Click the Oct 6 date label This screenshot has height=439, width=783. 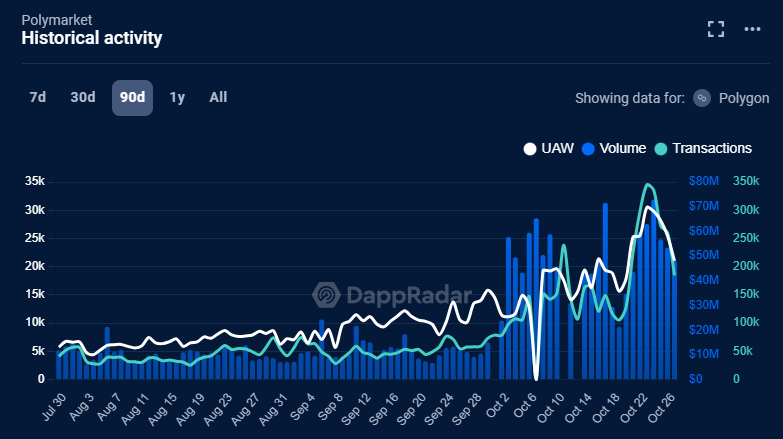[525, 406]
